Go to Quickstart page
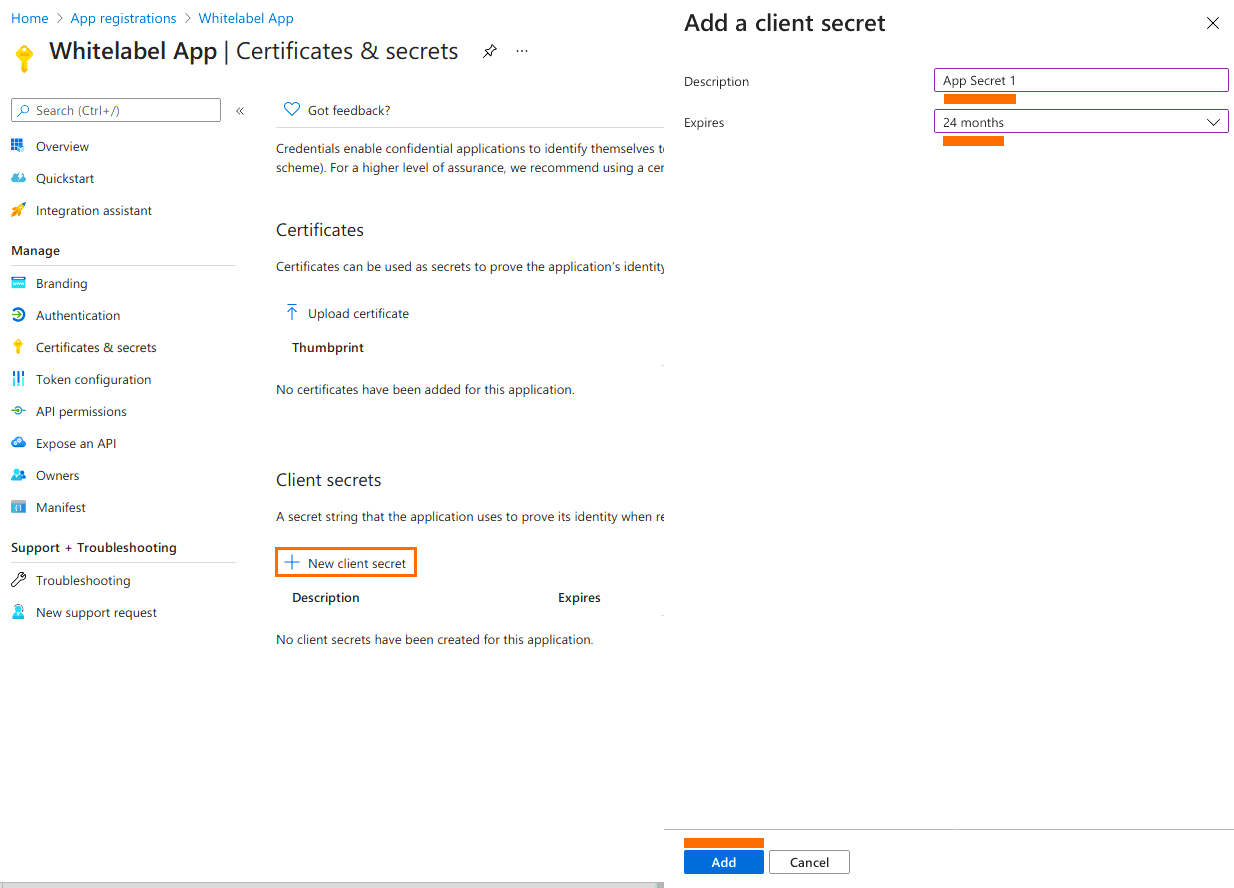Image resolution: width=1234 pixels, height=888 pixels. tap(65, 179)
